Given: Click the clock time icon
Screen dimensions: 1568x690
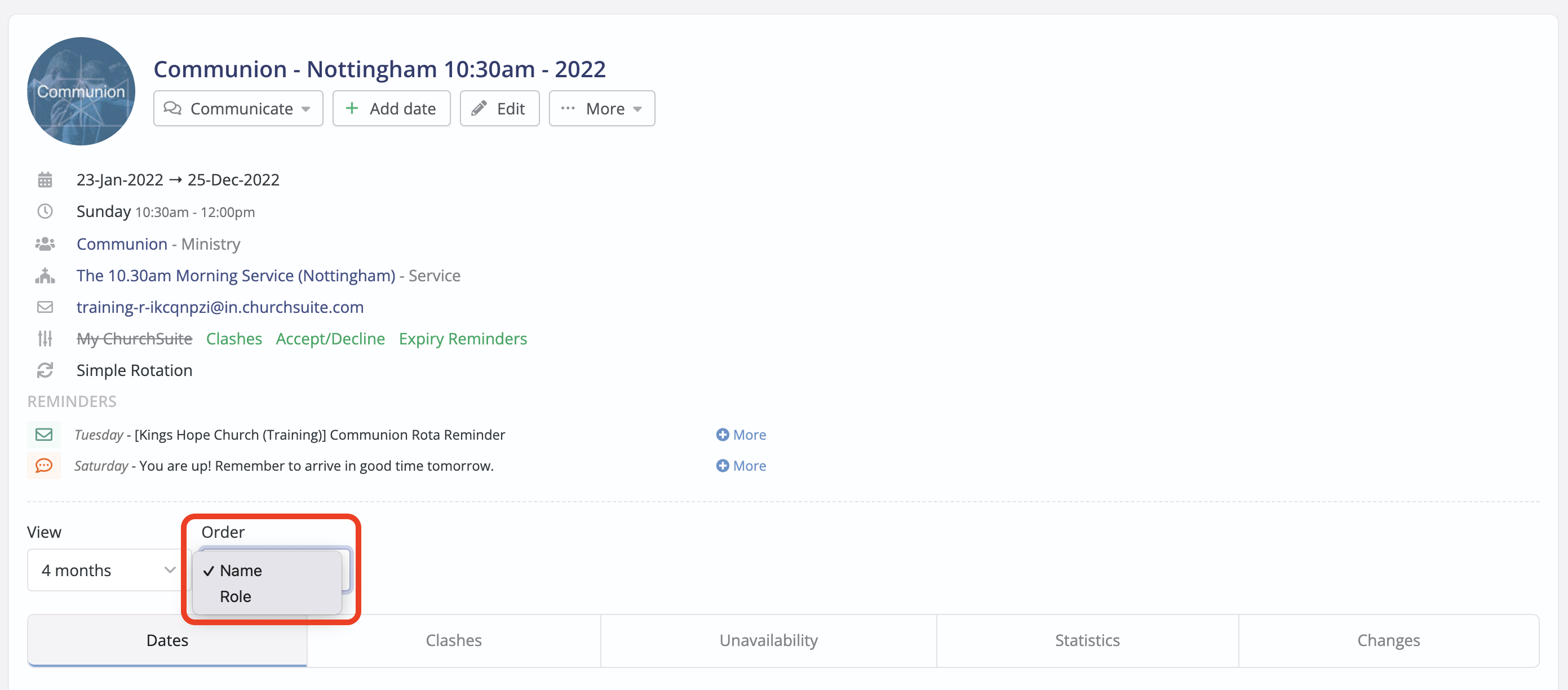Looking at the screenshot, I should click(x=45, y=212).
